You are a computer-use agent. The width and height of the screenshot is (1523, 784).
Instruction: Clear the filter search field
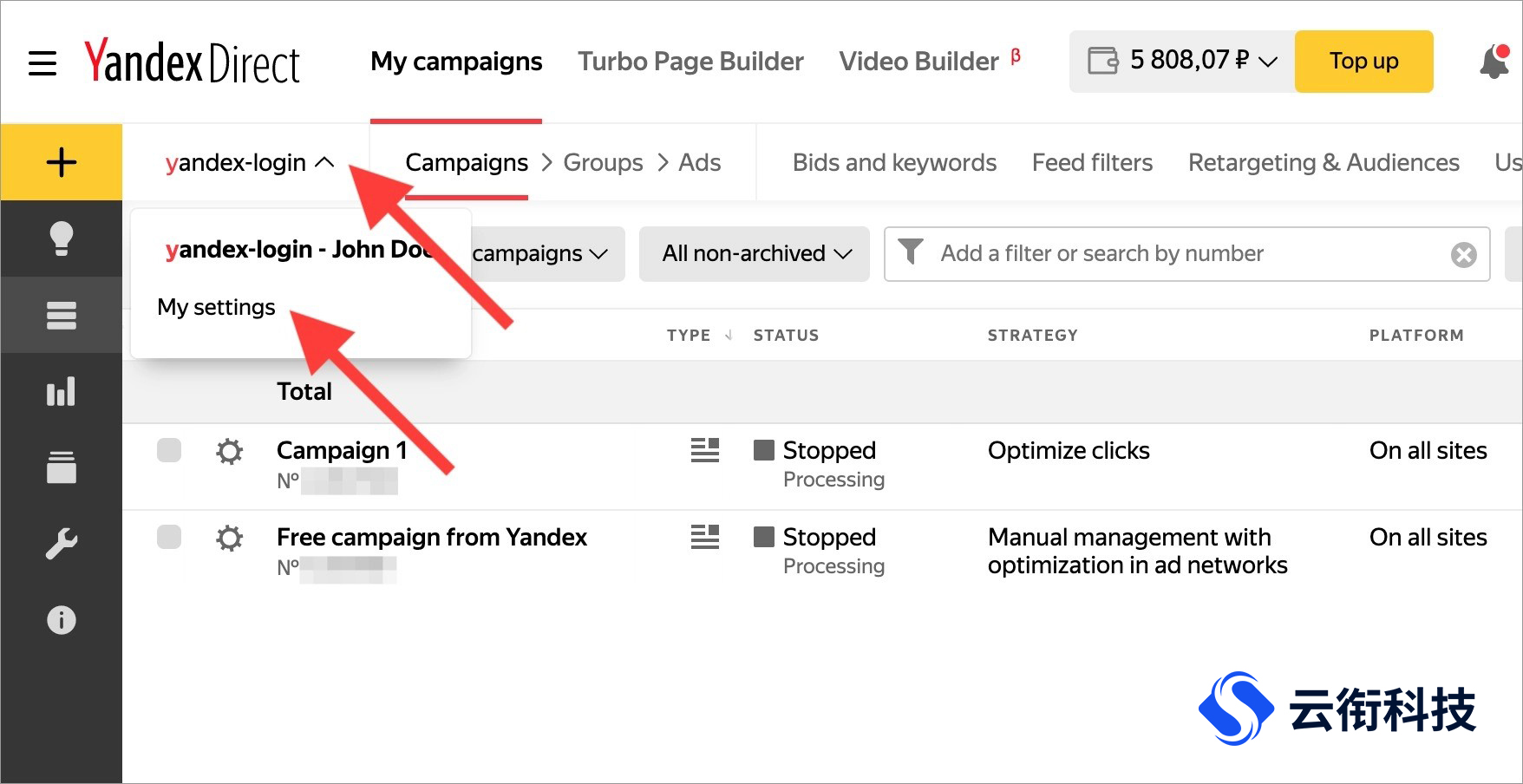click(1464, 255)
